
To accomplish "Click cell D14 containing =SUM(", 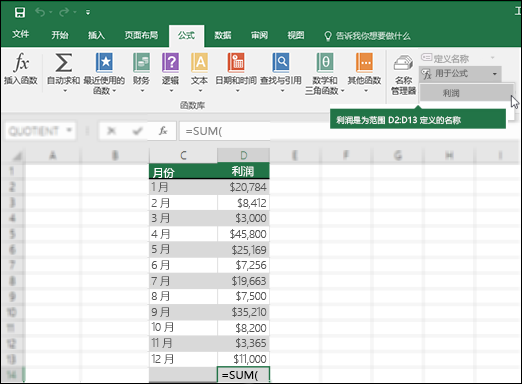I will tap(243, 375).
